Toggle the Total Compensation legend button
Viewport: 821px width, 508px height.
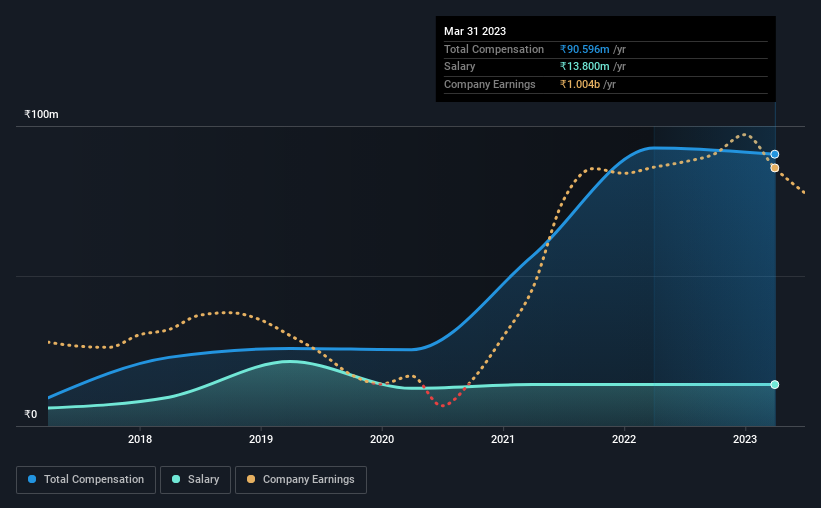[86, 480]
